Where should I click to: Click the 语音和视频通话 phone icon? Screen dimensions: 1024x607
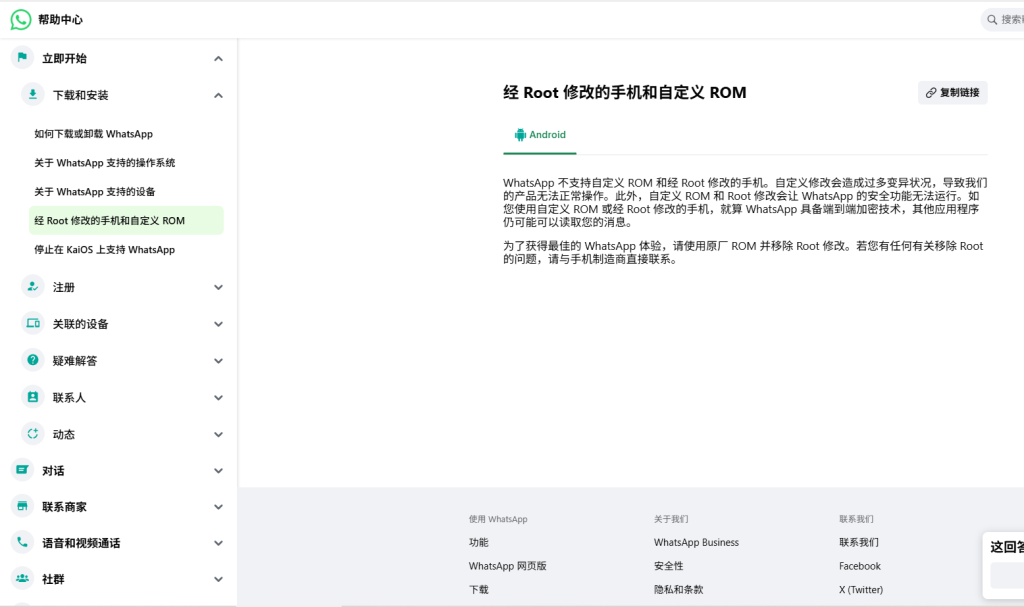coord(22,542)
